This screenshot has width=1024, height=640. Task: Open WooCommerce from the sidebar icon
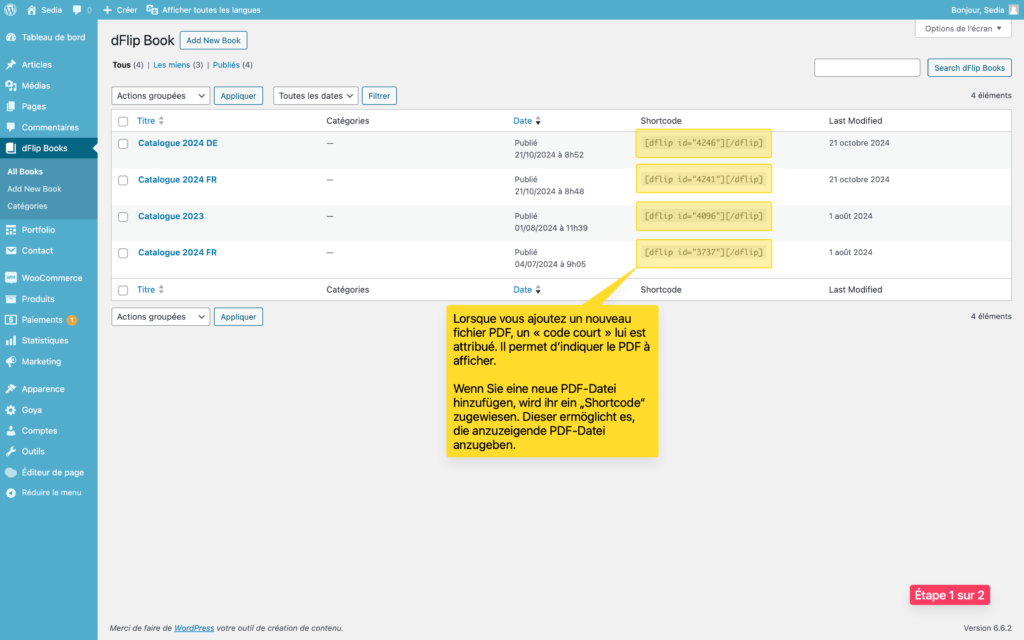11,278
